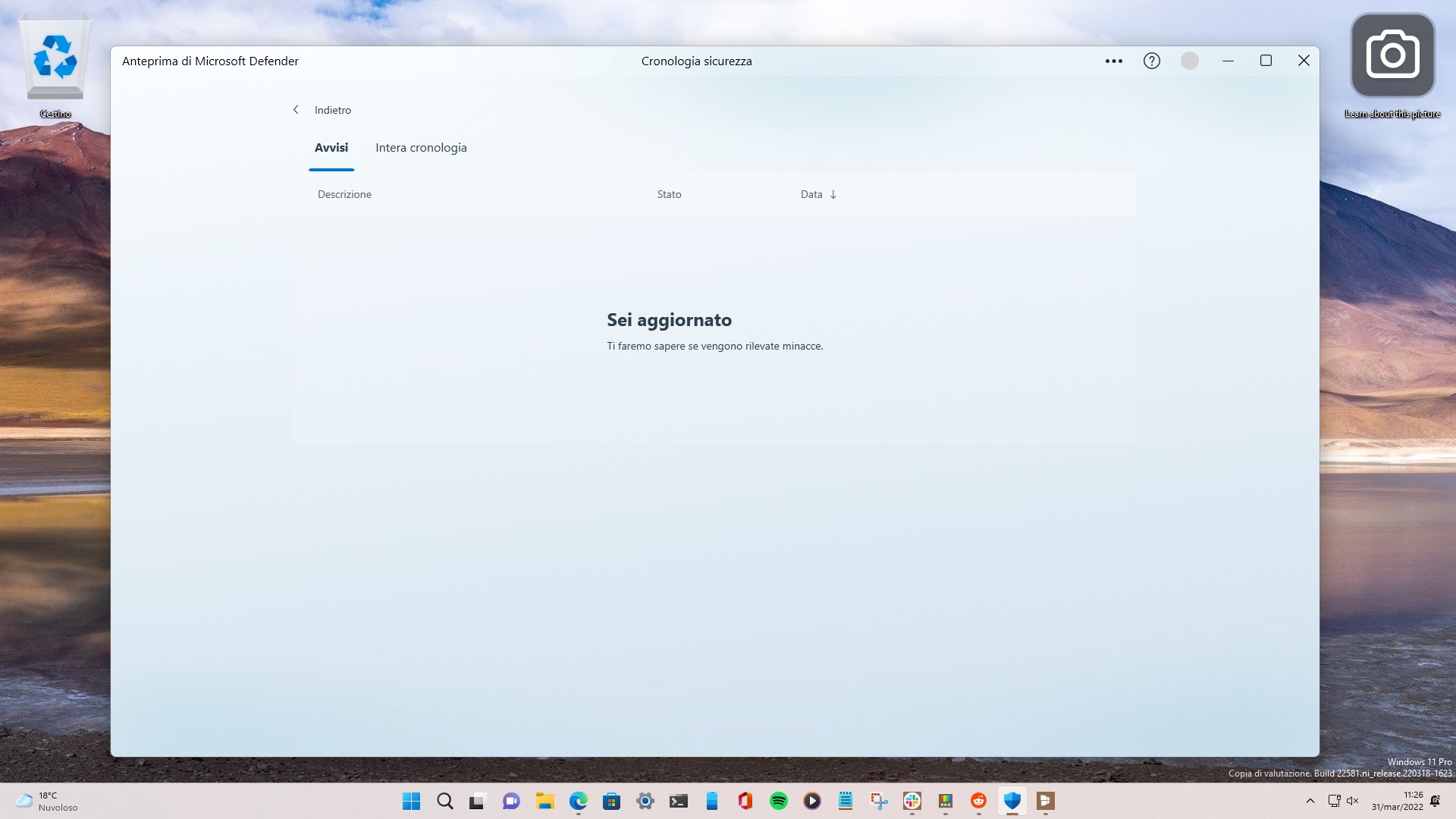Open the help question mark icon
1456x819 pixels.
point(1151,61)
